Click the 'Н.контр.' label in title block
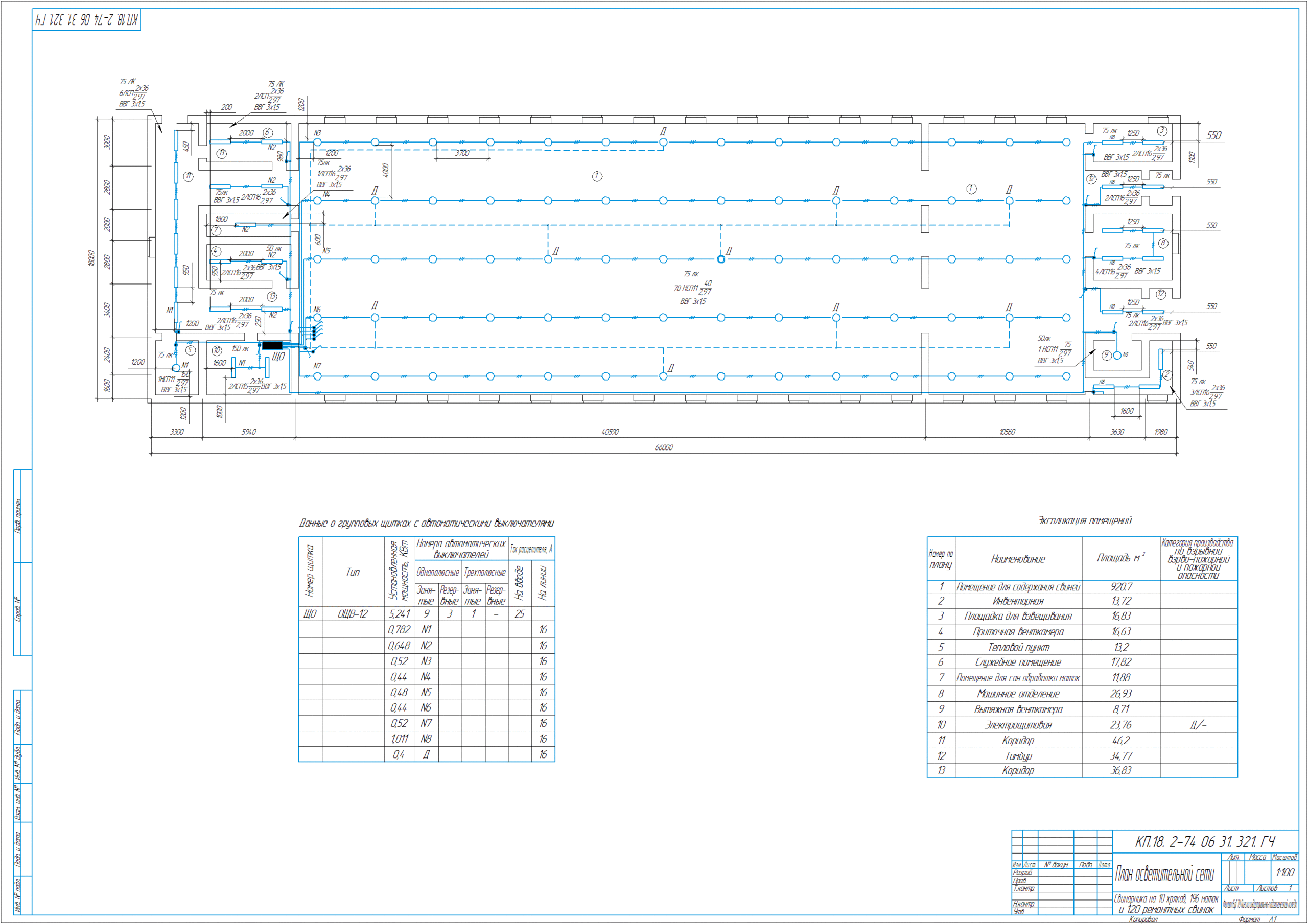Image resolution: width=1308 pixels, height=924 pixels. (1024, 904)
